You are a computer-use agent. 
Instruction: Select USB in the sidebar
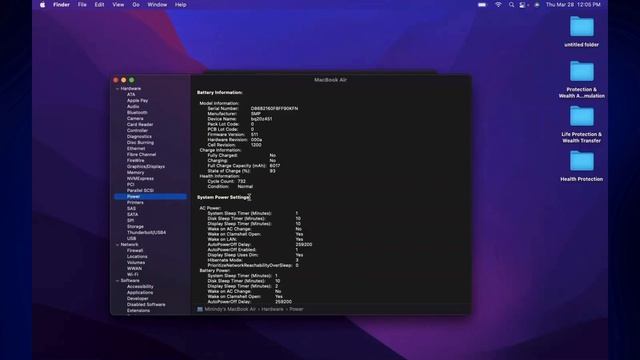tap(131, 238)
